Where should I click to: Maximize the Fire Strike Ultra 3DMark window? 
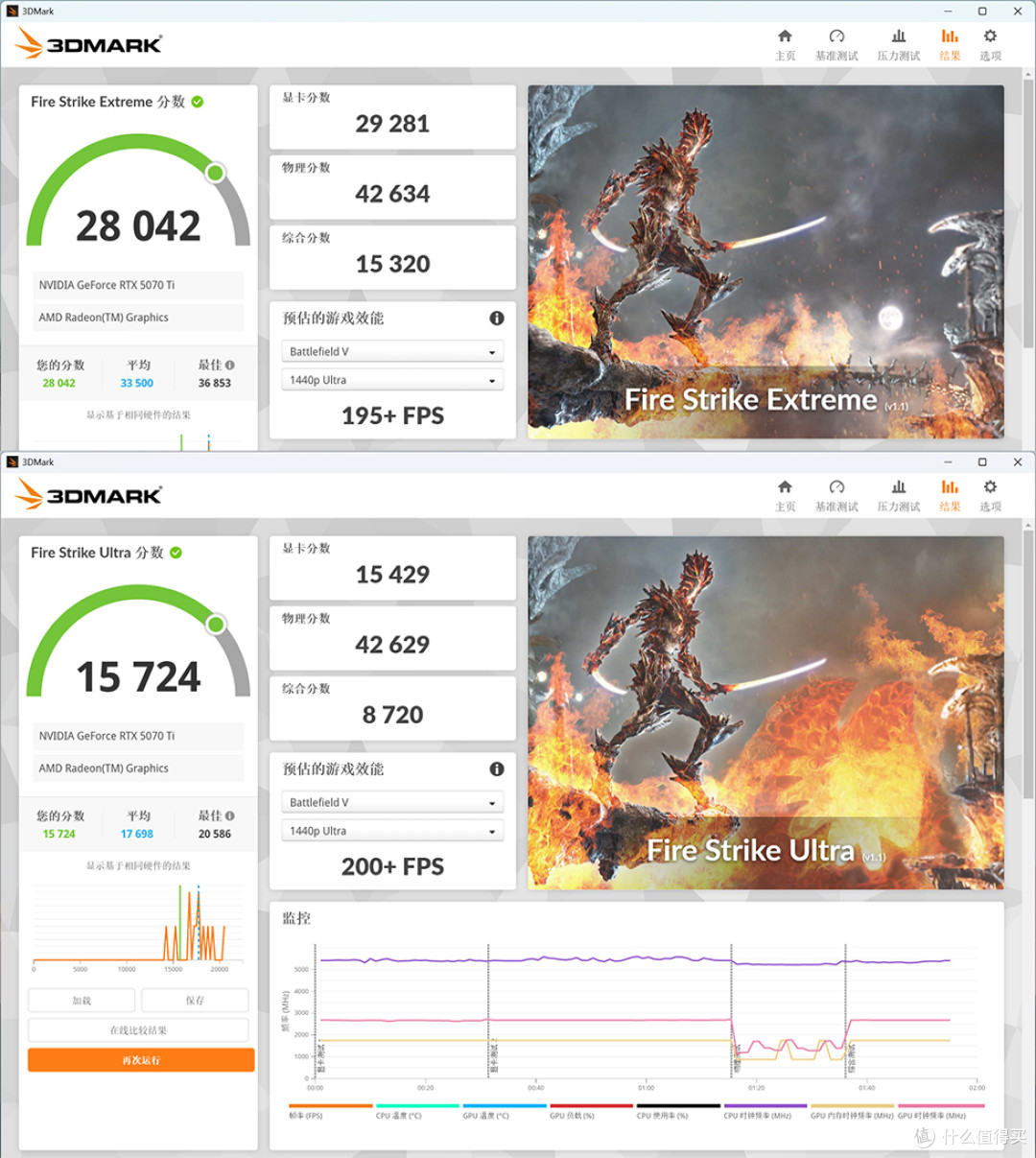(982, 461)
